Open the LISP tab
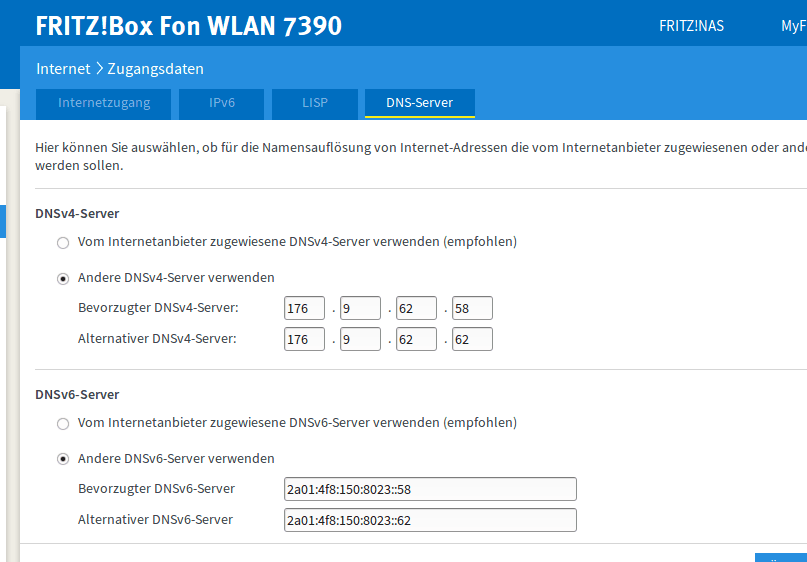The width and height of the screenshot is (807, 562). click(314, 103)
